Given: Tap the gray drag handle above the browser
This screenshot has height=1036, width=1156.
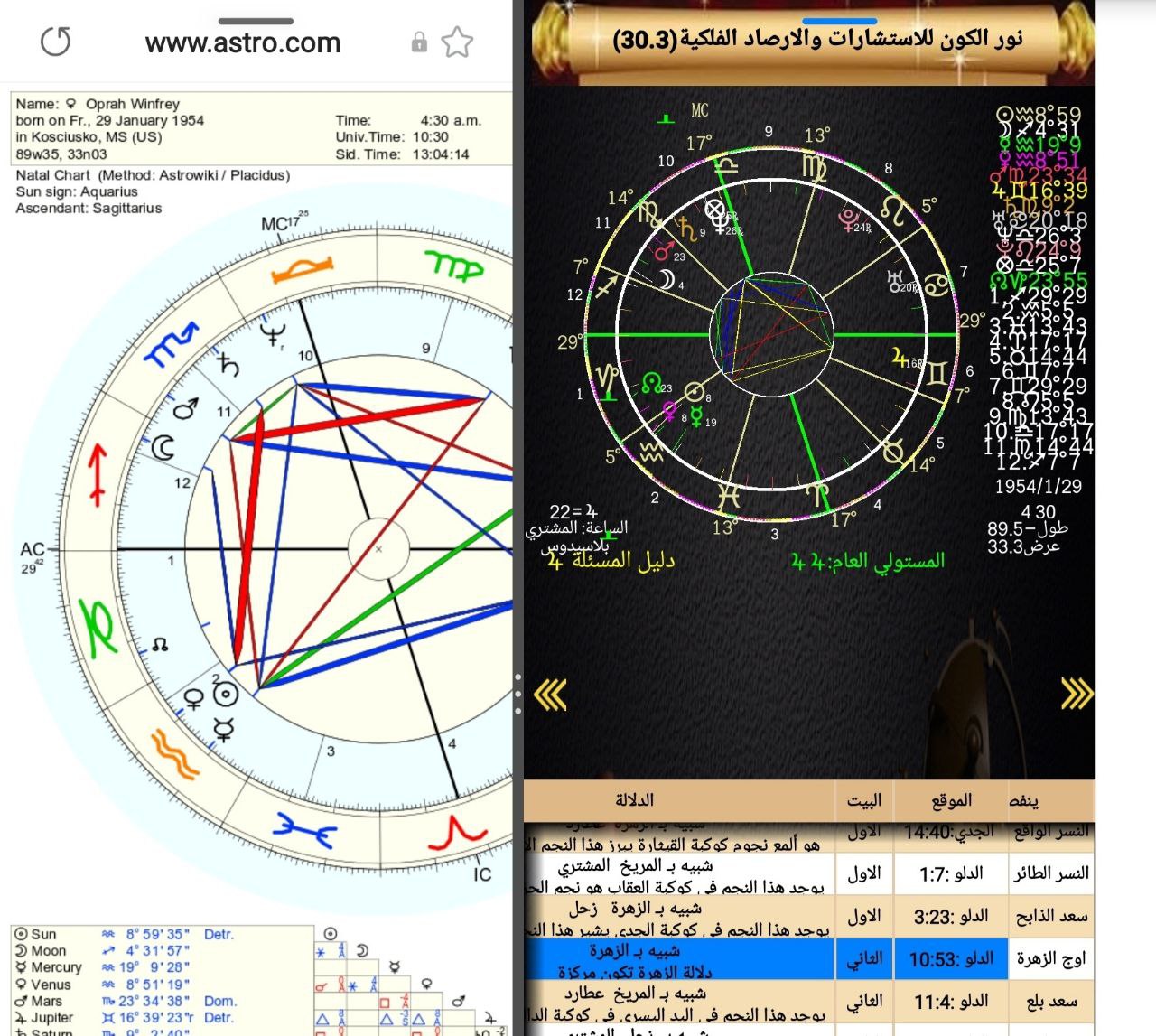Looking at the screenshot, I should click(x=256, y=21).
